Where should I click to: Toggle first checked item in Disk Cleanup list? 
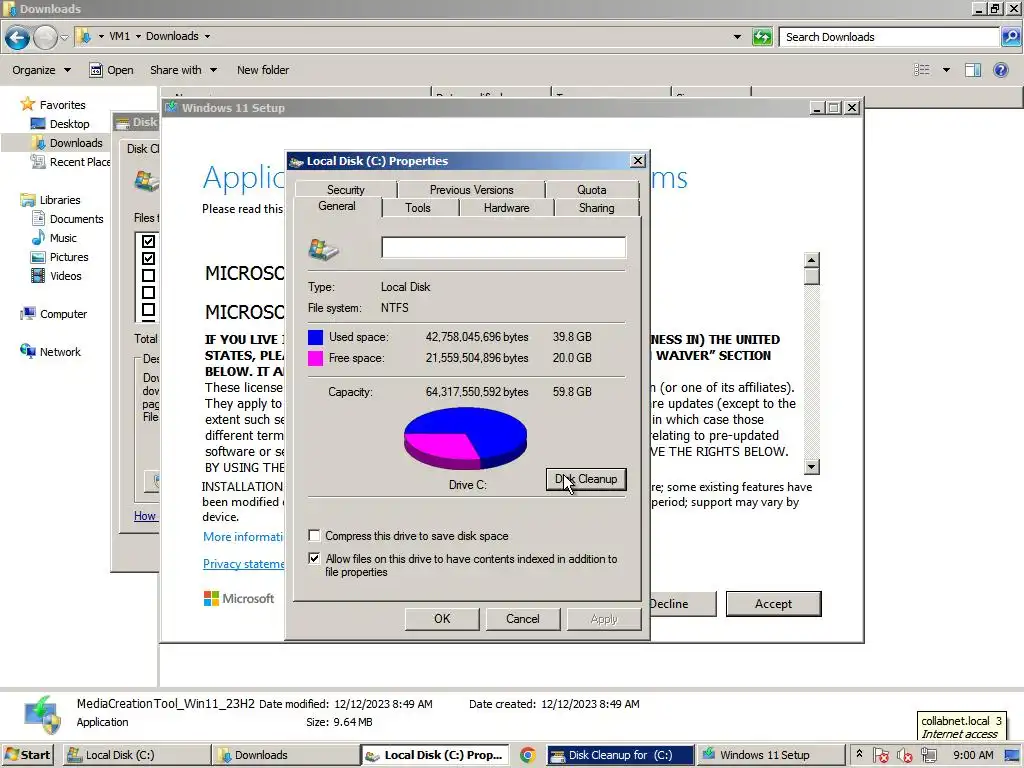coord(148,241)
